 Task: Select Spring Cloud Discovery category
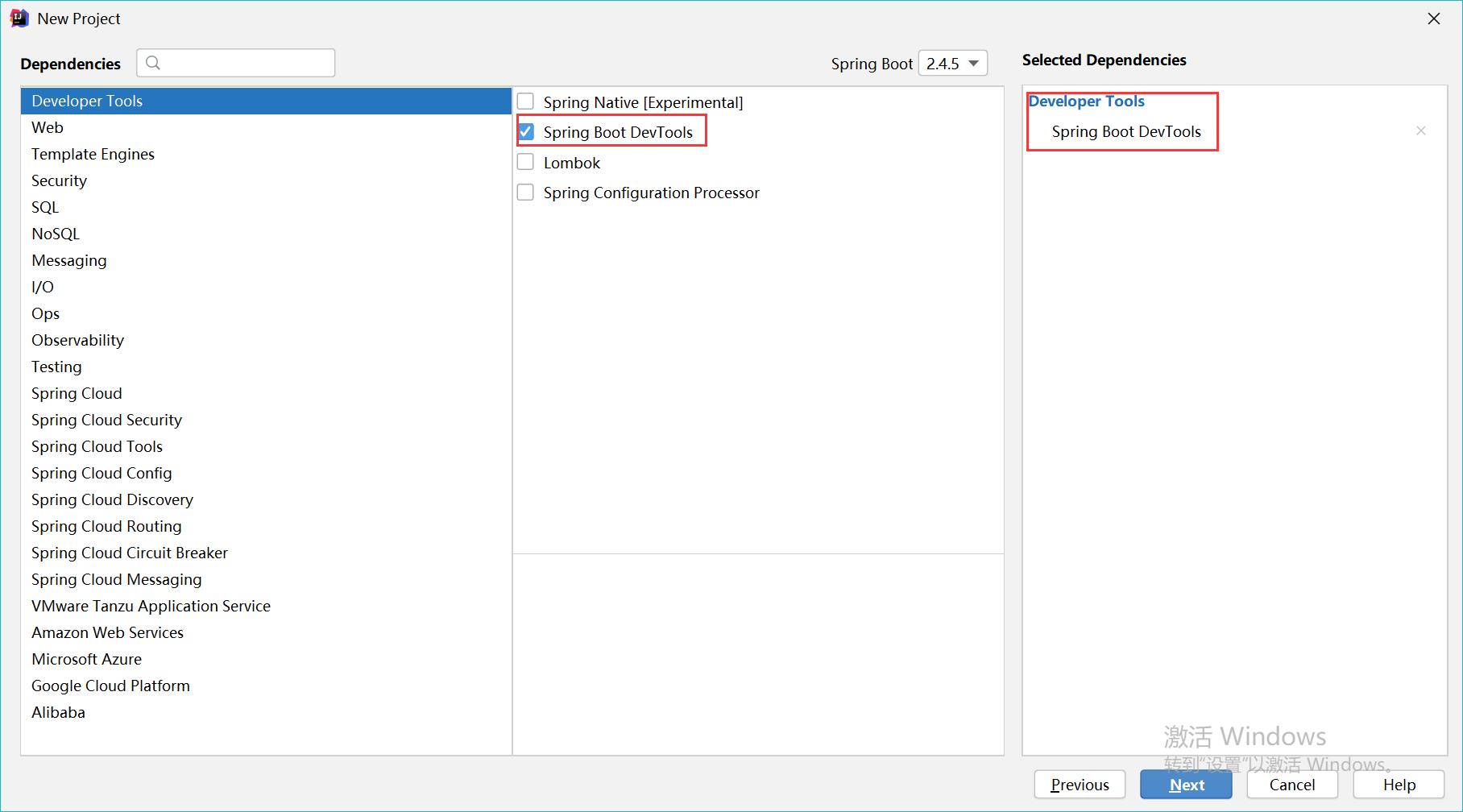(267, 499)
